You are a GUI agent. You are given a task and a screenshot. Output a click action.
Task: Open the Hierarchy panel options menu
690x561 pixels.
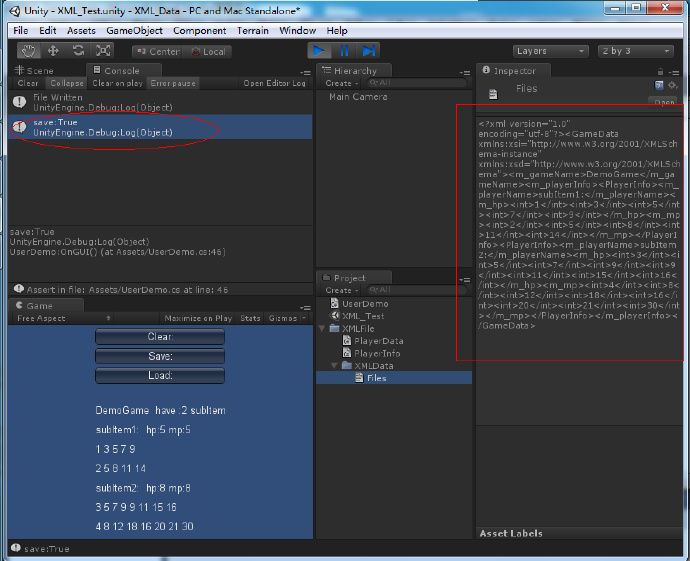click(465, 73)
